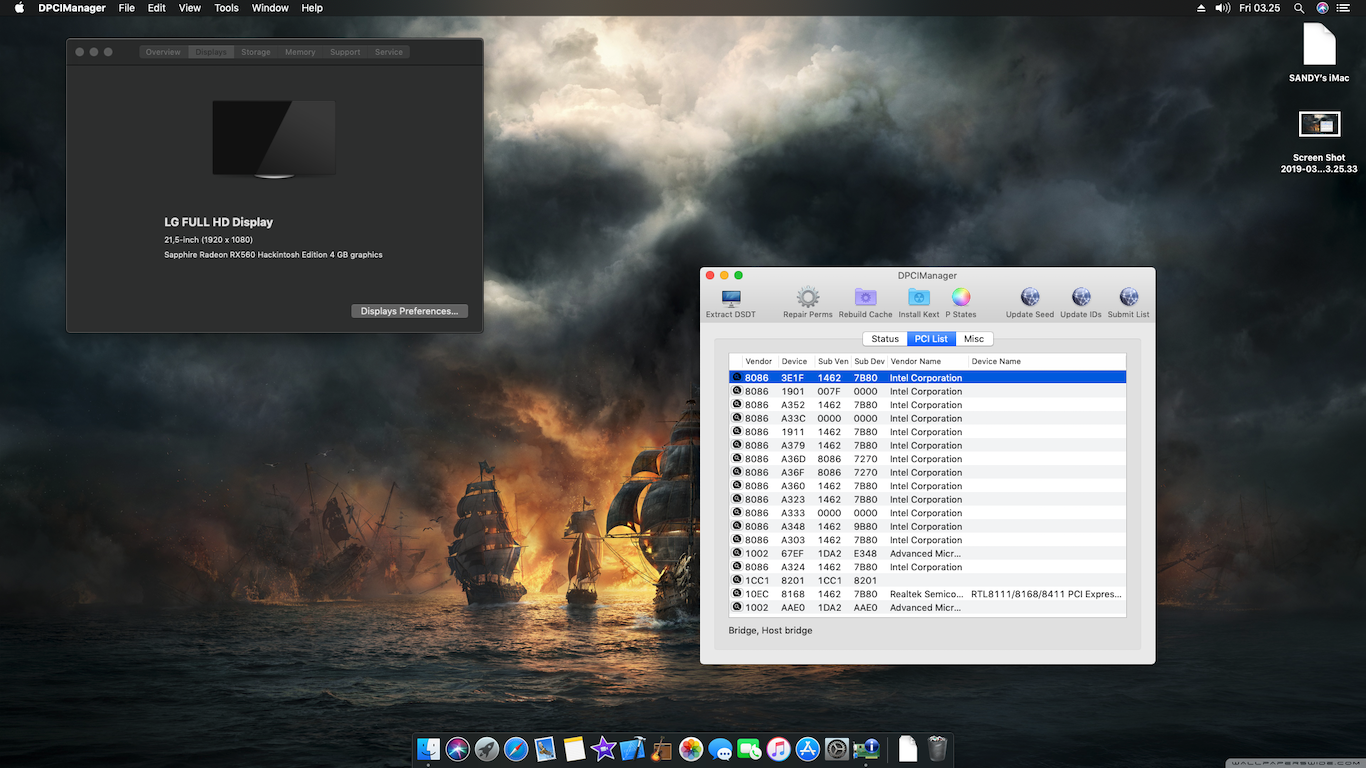This screenshot has width=1366, height=768.
Task: Open System Preferences gear in Dock
Action: [x=837, y=749]
